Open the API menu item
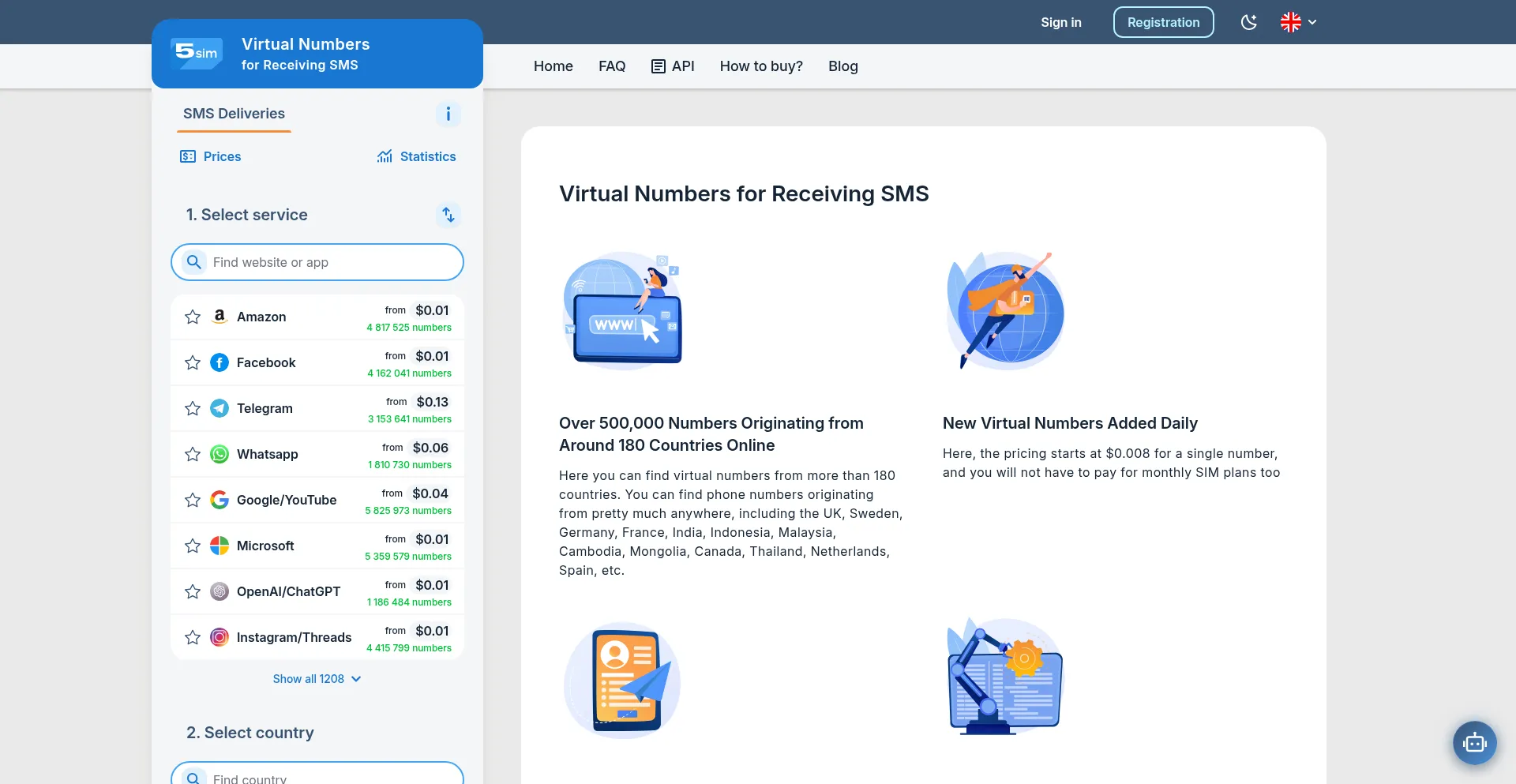The image size is (1516, 784). (x=673, y=66)
